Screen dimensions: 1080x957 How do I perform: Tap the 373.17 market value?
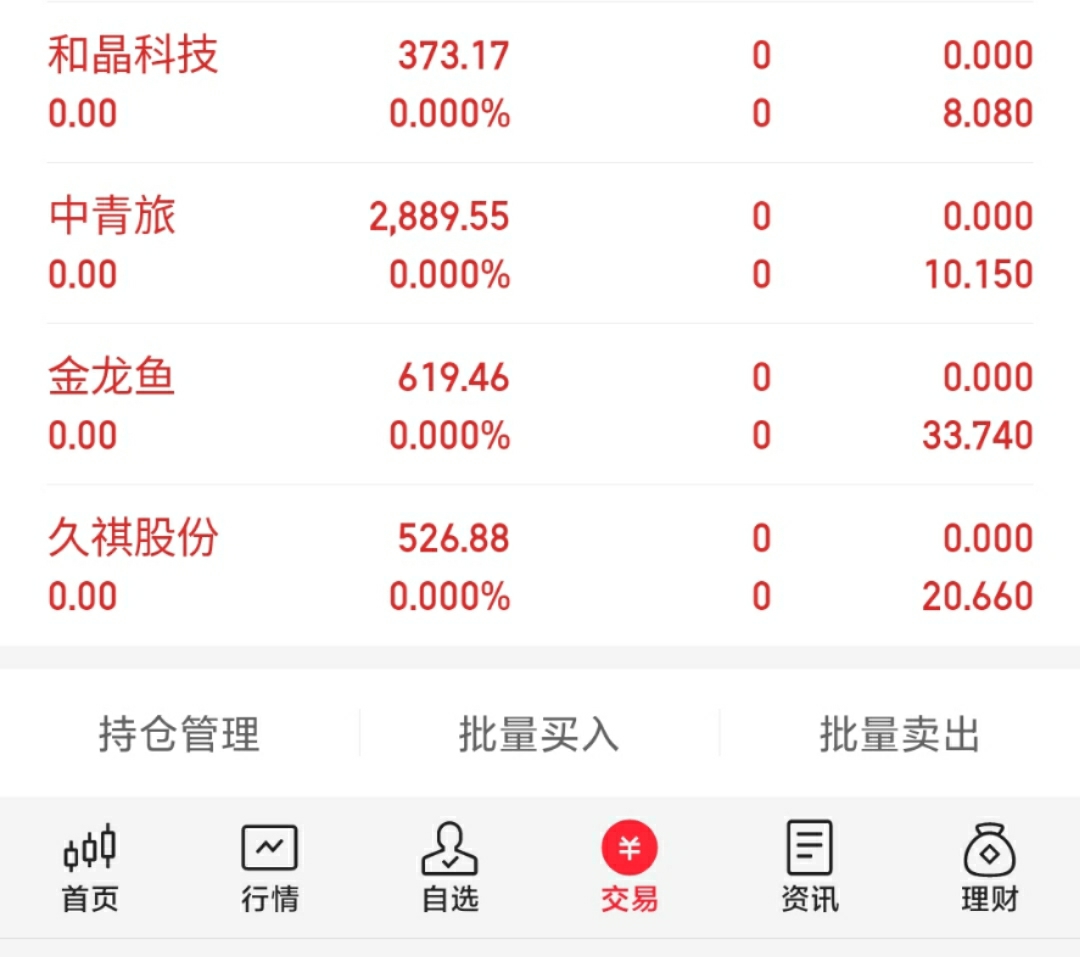(453, 56)
